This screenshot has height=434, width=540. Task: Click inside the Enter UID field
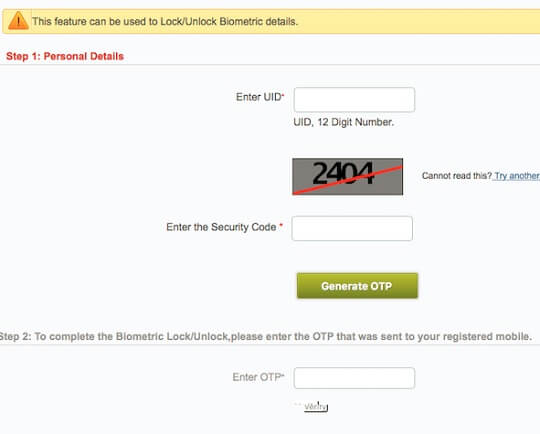[x=354, y=100]
